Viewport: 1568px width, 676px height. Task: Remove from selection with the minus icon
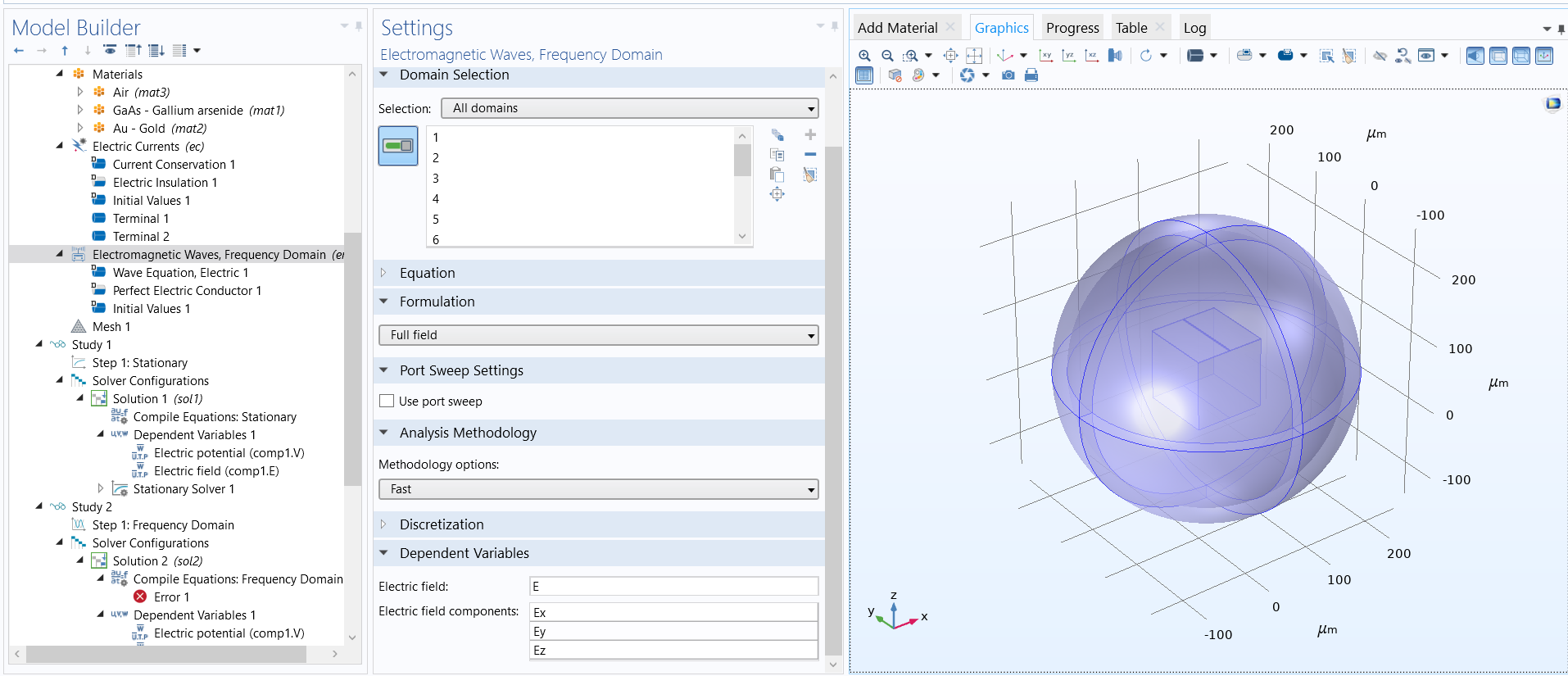(810, 154)
